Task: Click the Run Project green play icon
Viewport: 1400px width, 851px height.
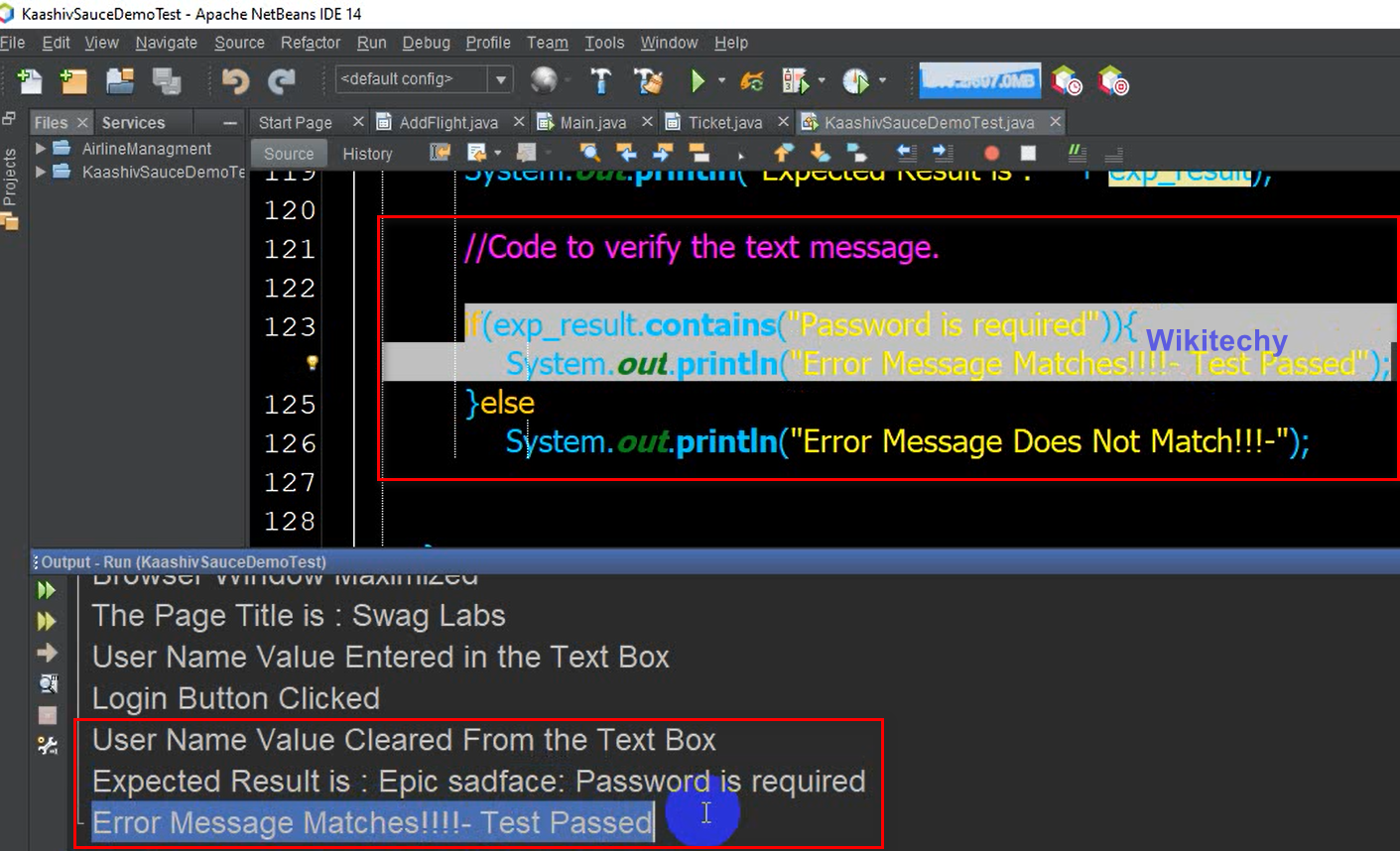Action: (x=698, y=81)
